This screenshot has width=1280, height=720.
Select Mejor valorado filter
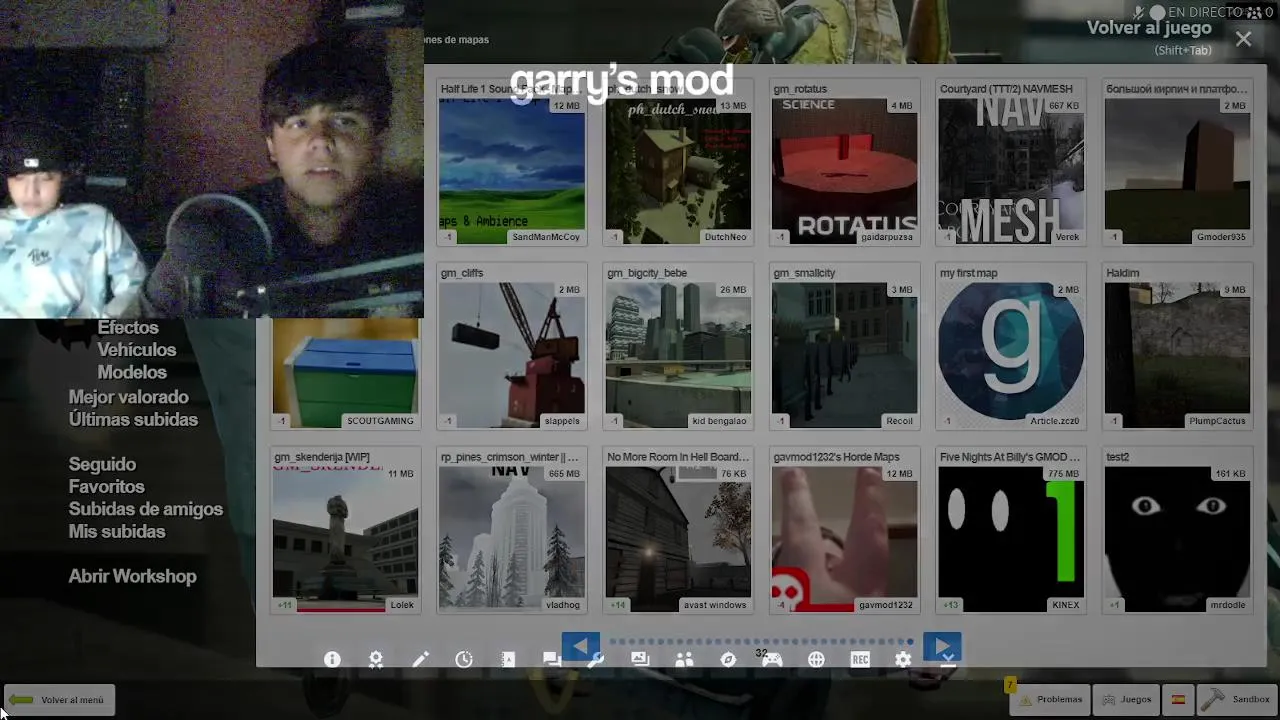pos(128,397)
